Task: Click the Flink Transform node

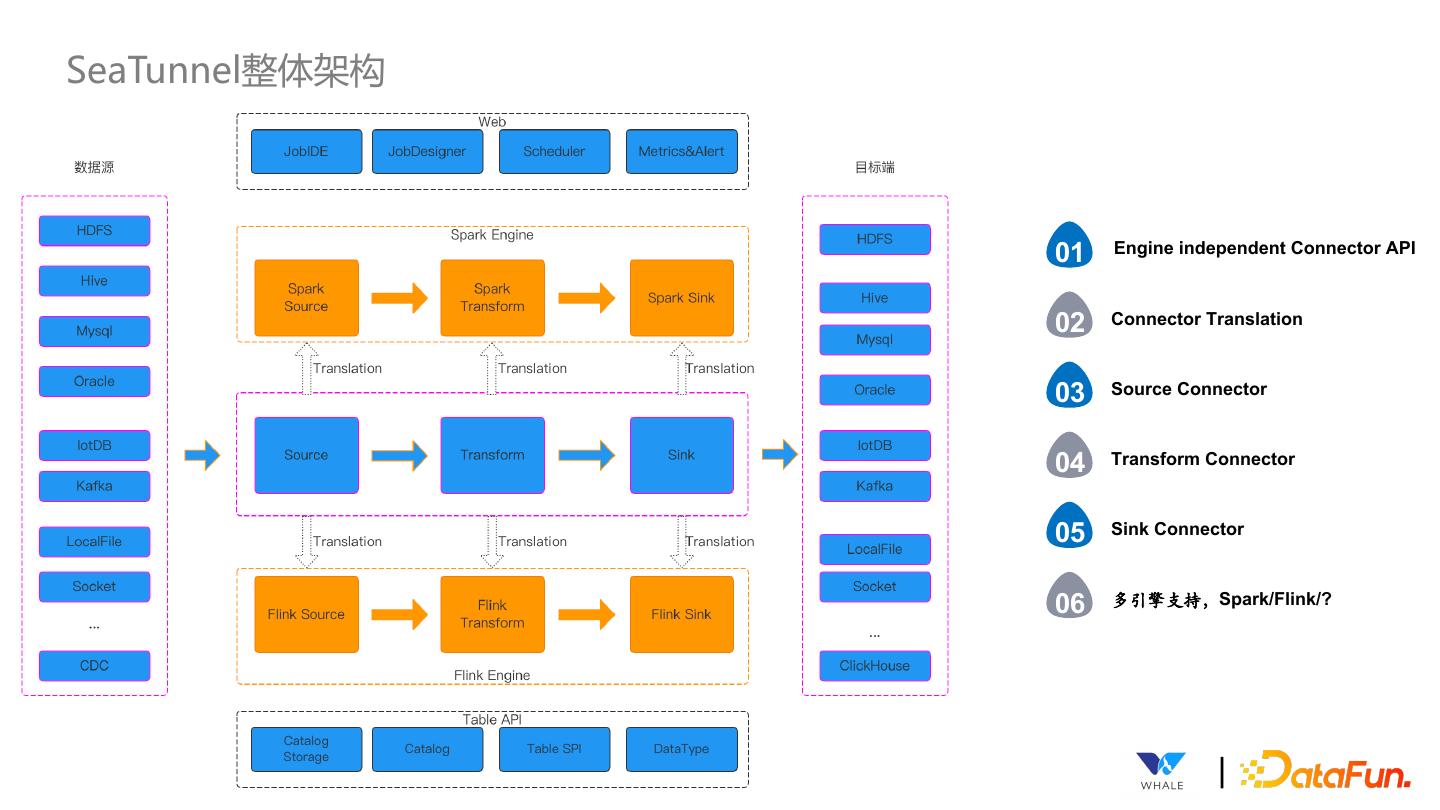Action: click(492, 614)
